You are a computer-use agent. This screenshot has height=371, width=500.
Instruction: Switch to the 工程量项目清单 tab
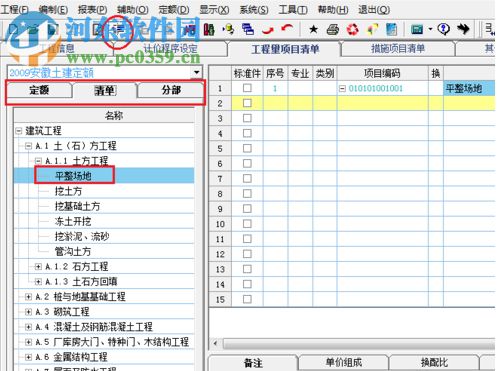click(x=285, y=49)
